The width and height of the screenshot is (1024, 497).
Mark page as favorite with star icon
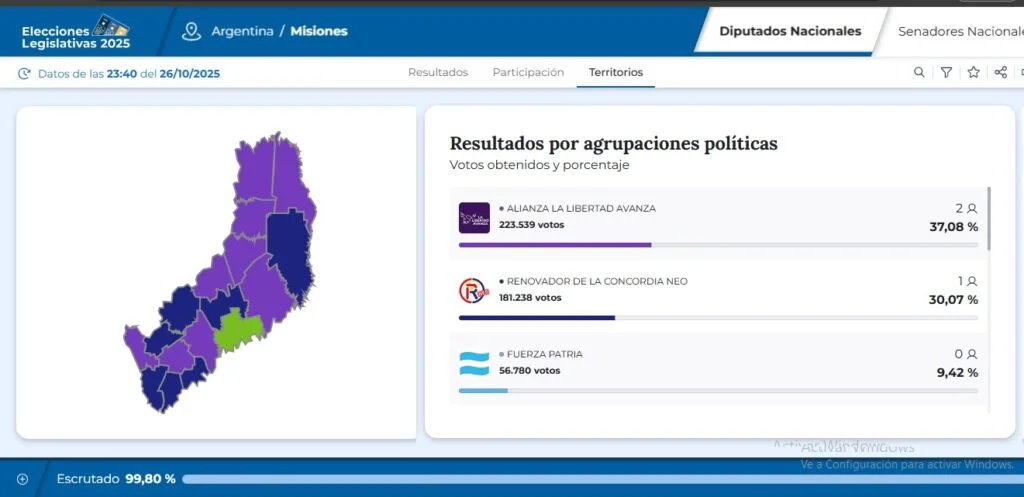coord(973,72)
